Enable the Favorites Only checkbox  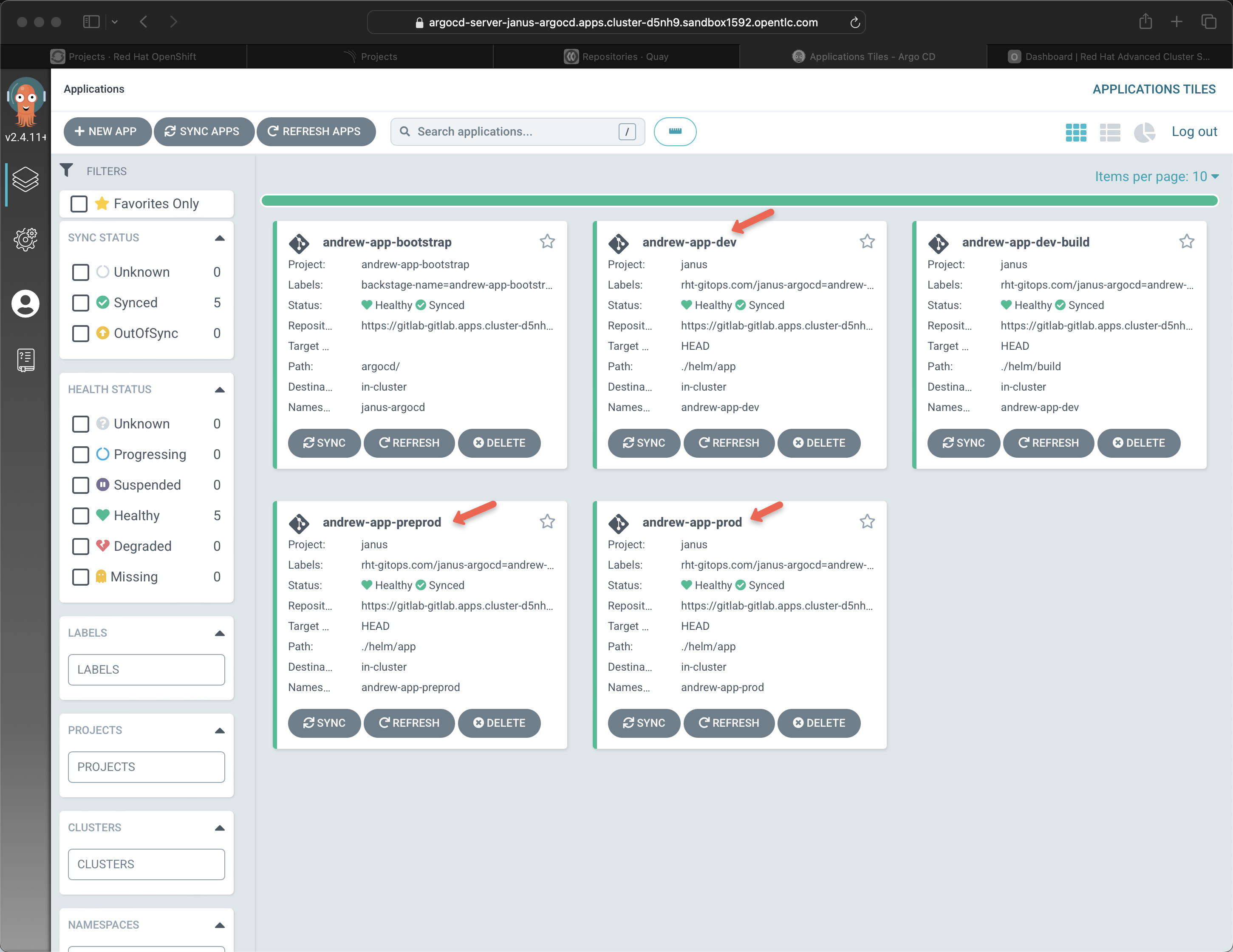pyautogui.click(x=79, y=204)
